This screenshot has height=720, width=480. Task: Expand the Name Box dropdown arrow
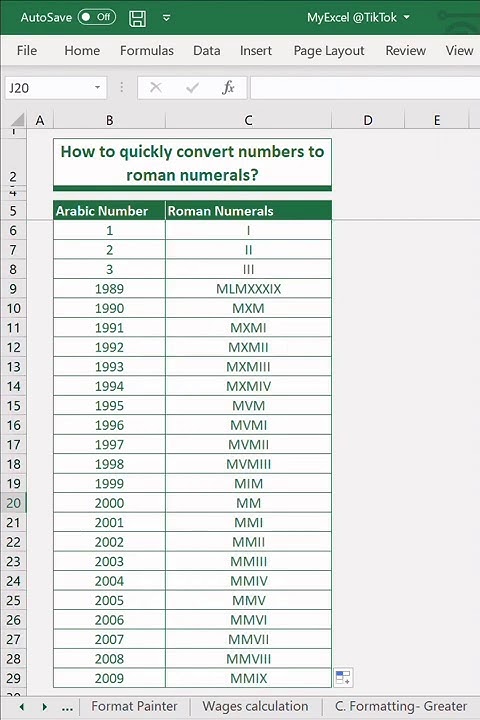pyautogui.click(x=97, y=88)
